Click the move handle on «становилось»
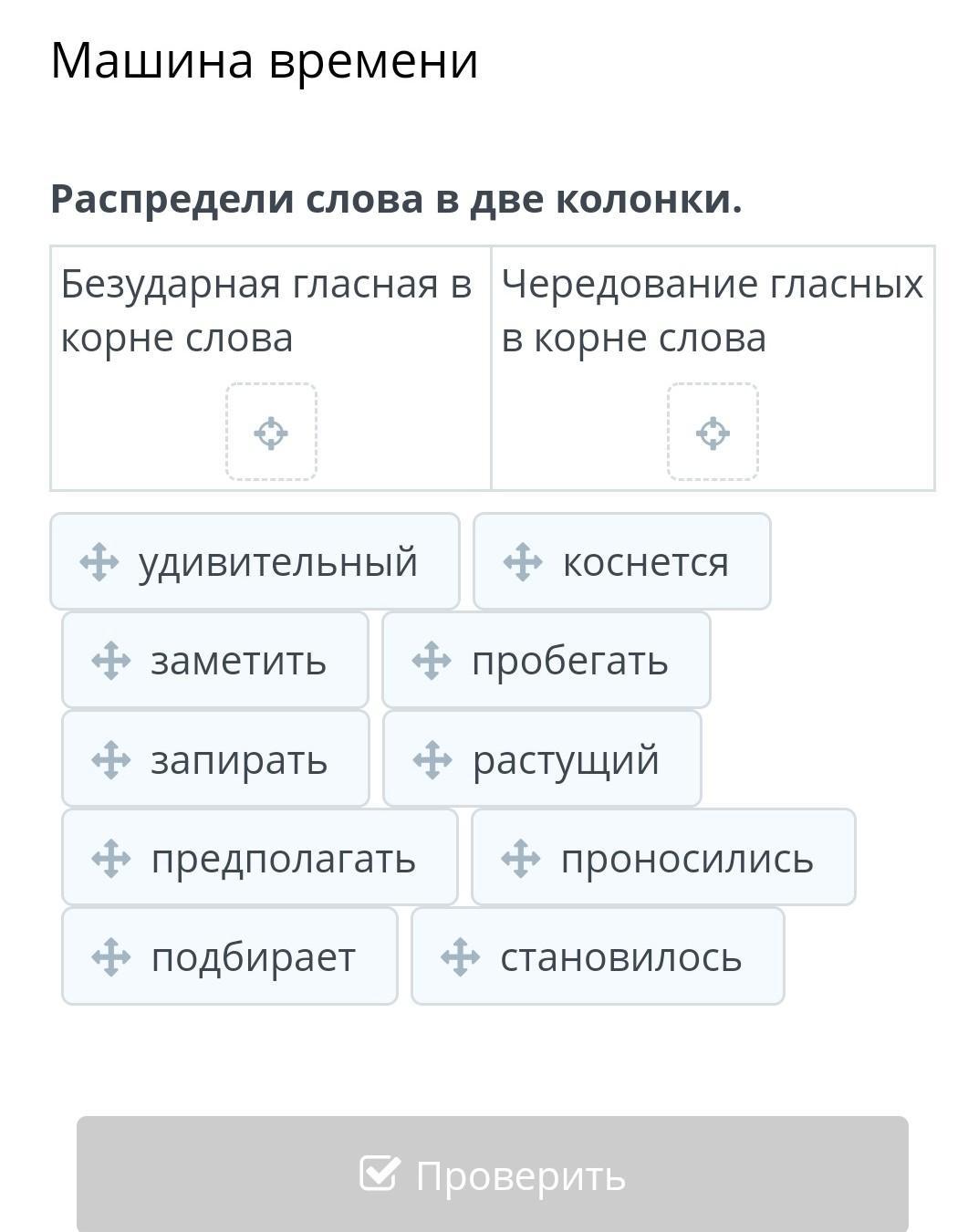This screenshot has height=1232, width=968. click(460, 956)
